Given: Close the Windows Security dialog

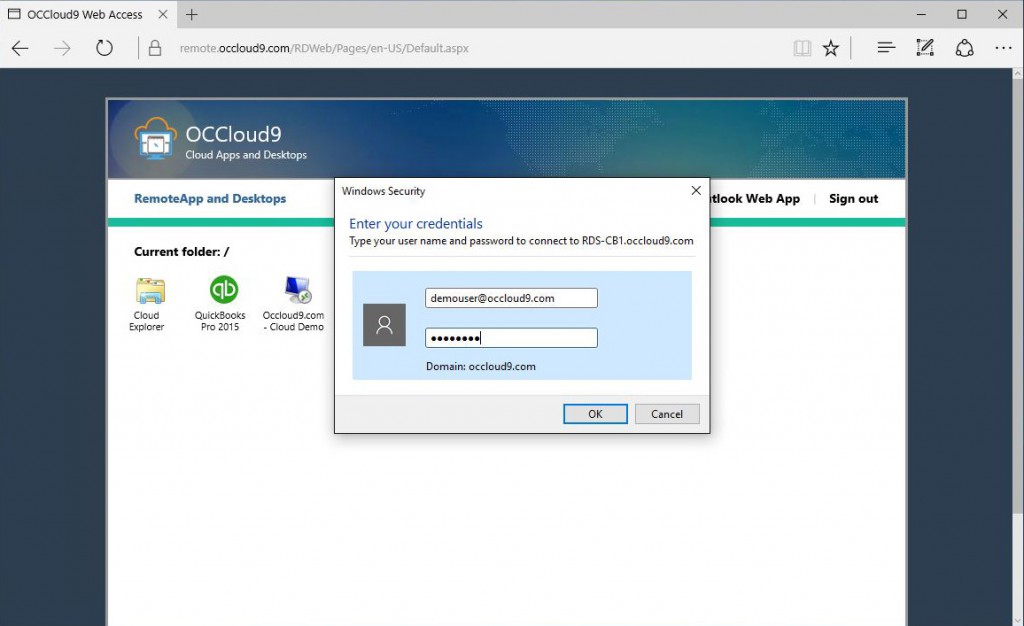Looking at the screenshot, I should pos(696,191).
